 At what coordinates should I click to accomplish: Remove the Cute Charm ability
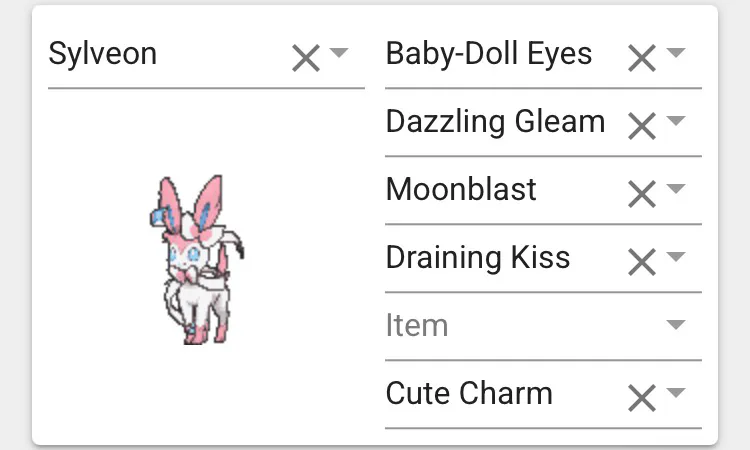tap(641, 398)
